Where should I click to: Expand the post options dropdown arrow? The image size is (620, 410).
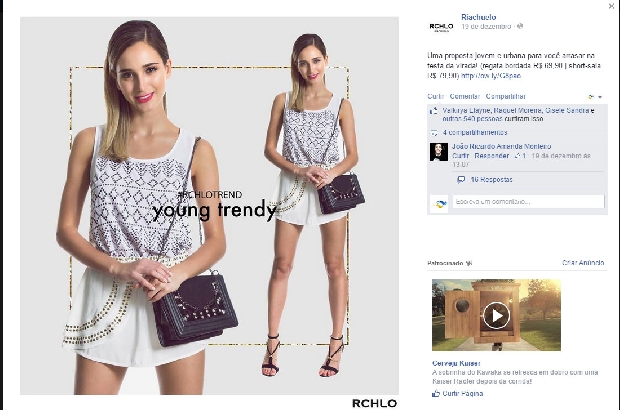599,97
